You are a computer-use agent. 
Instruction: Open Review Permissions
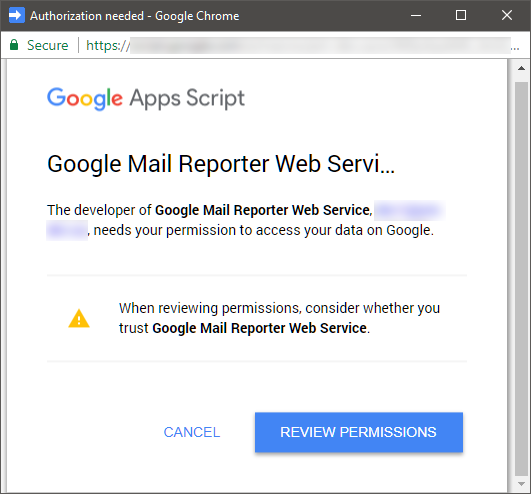click(x=359, y=432)
